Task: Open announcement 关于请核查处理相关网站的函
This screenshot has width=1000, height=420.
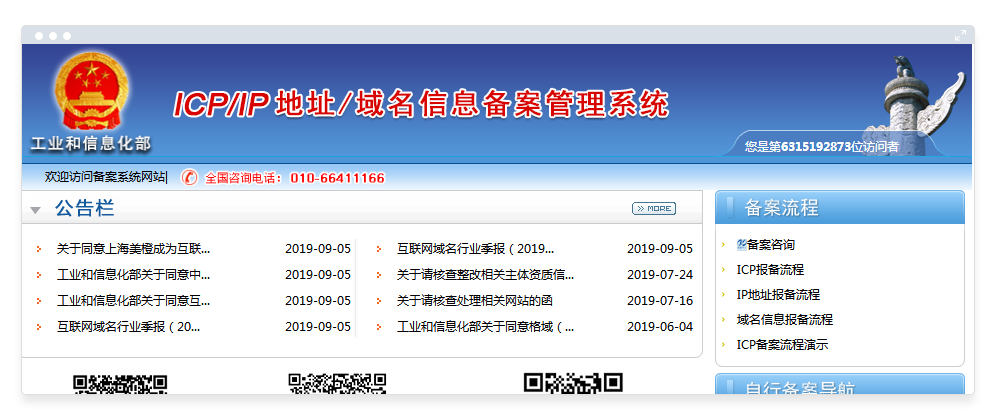Action: tap(475, 301)
